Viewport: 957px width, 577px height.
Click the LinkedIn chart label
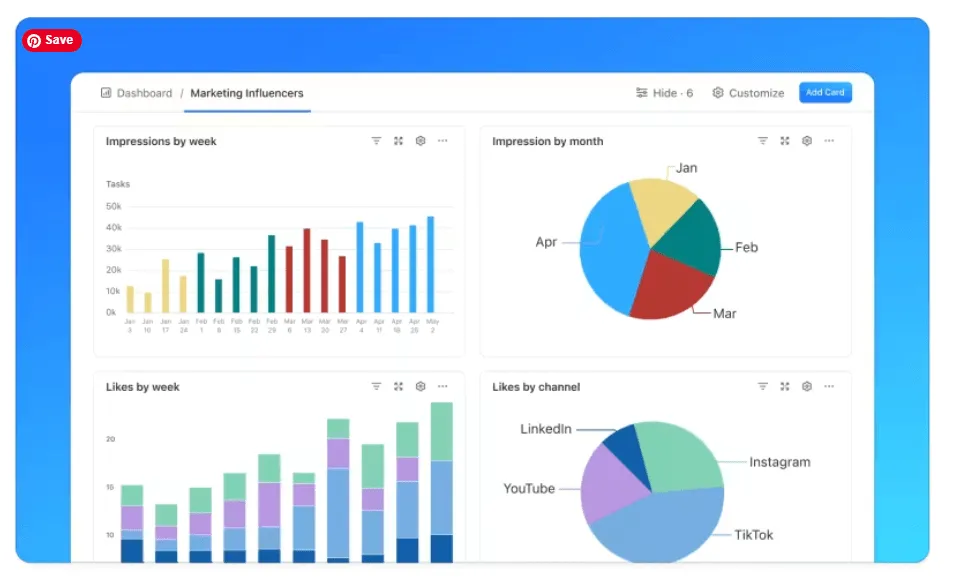click(546, 429)
